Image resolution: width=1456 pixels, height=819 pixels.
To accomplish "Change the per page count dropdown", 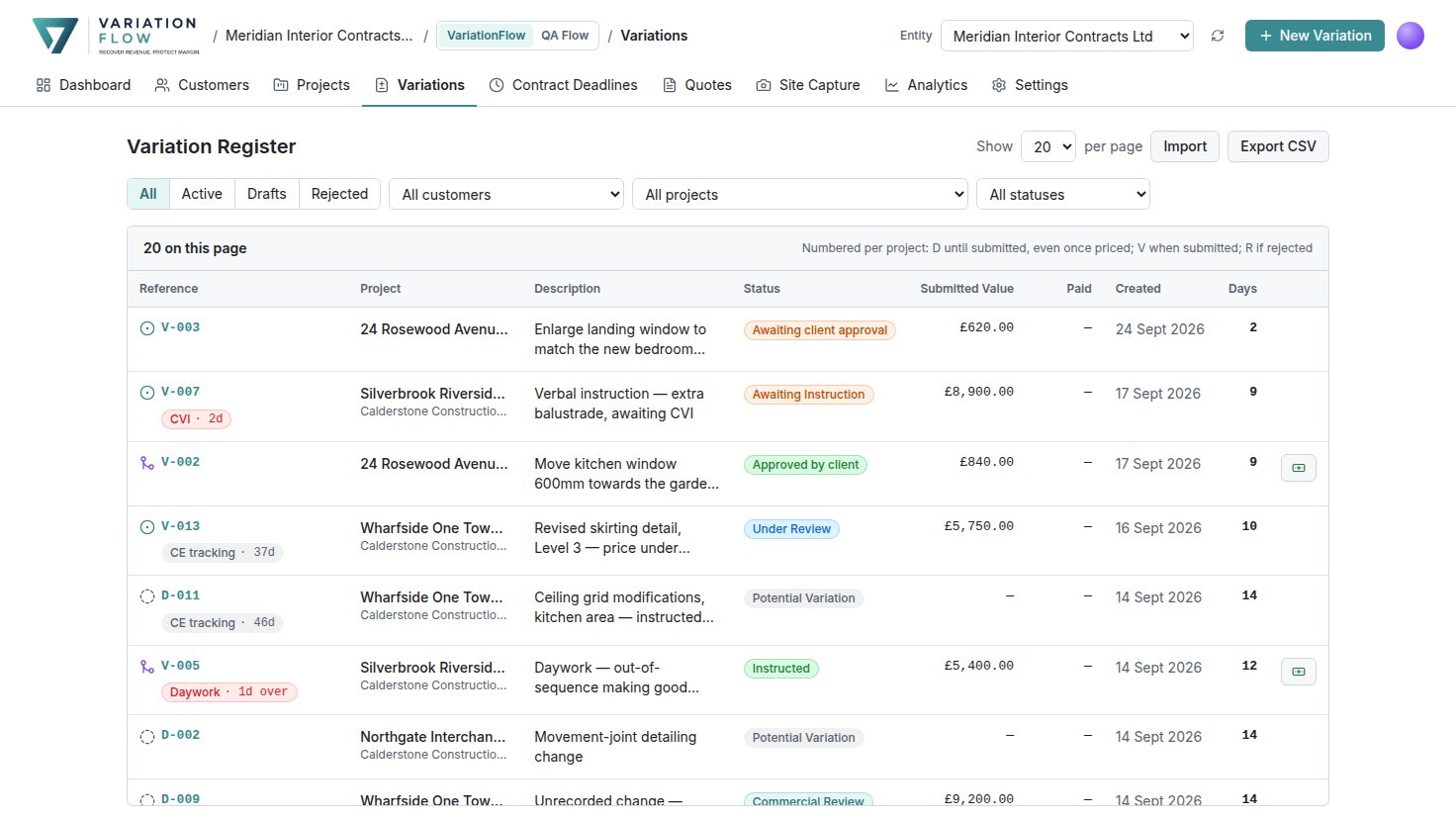I will point(1048,146).
